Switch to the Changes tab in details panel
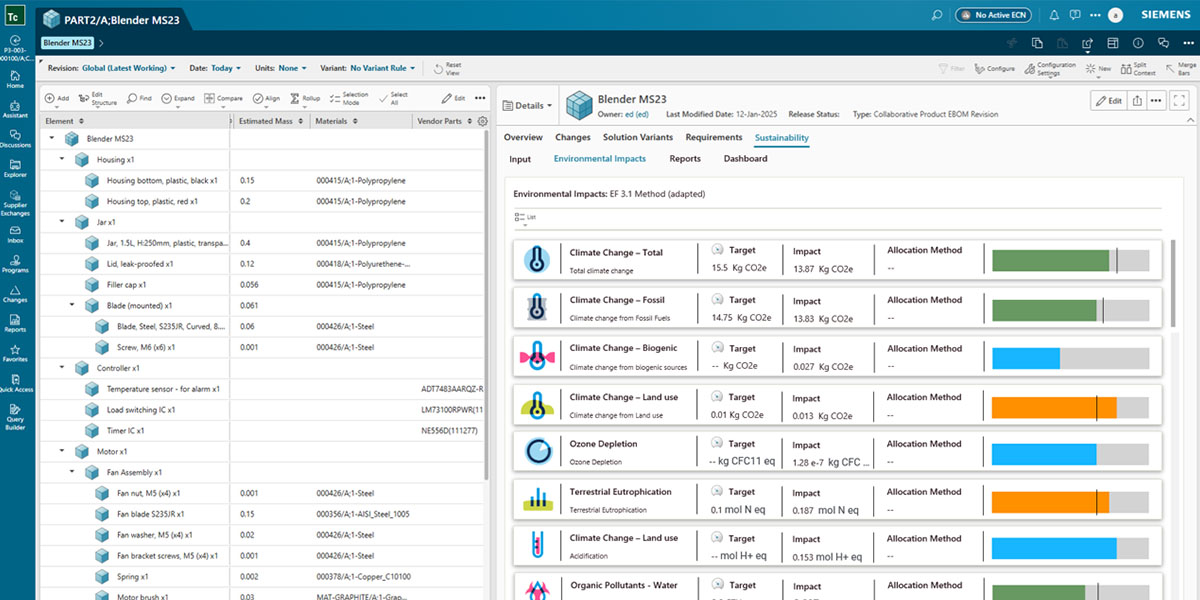 coord(573,137)
